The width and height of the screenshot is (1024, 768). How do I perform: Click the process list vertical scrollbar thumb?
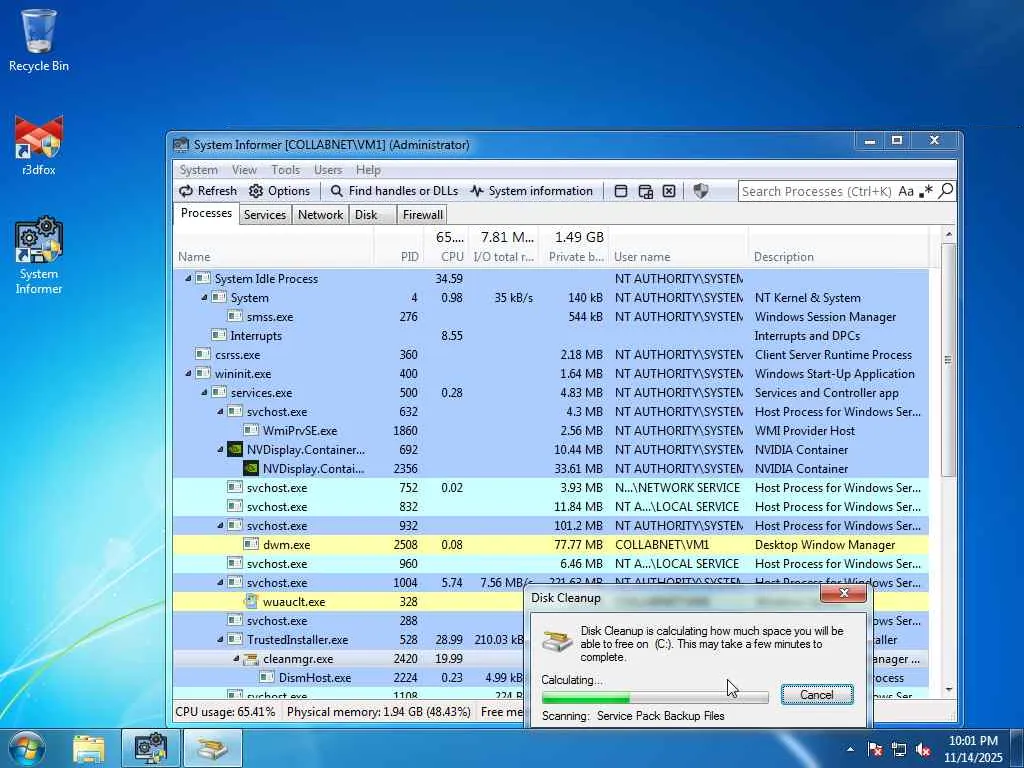[x=948, y=360]
